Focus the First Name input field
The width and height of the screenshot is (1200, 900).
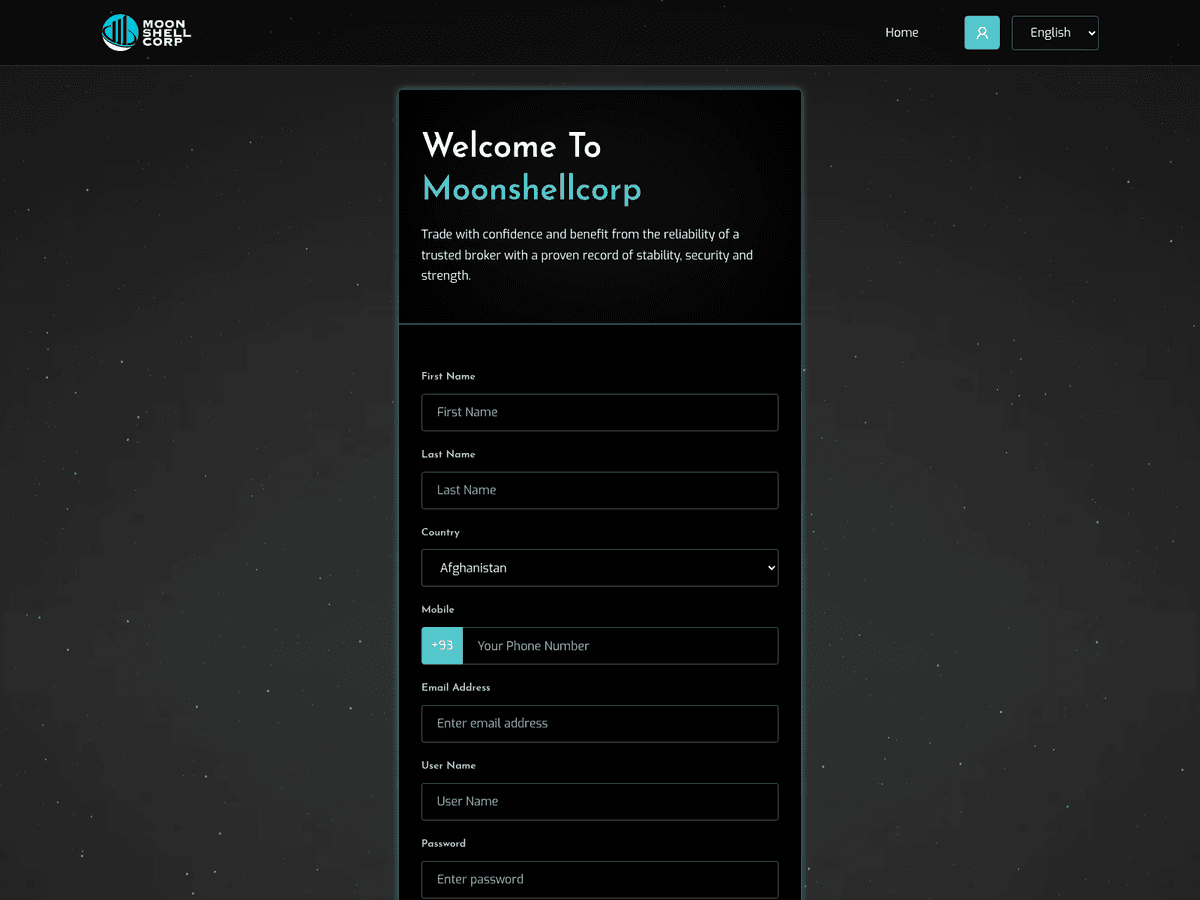click(x=600, y=412)
